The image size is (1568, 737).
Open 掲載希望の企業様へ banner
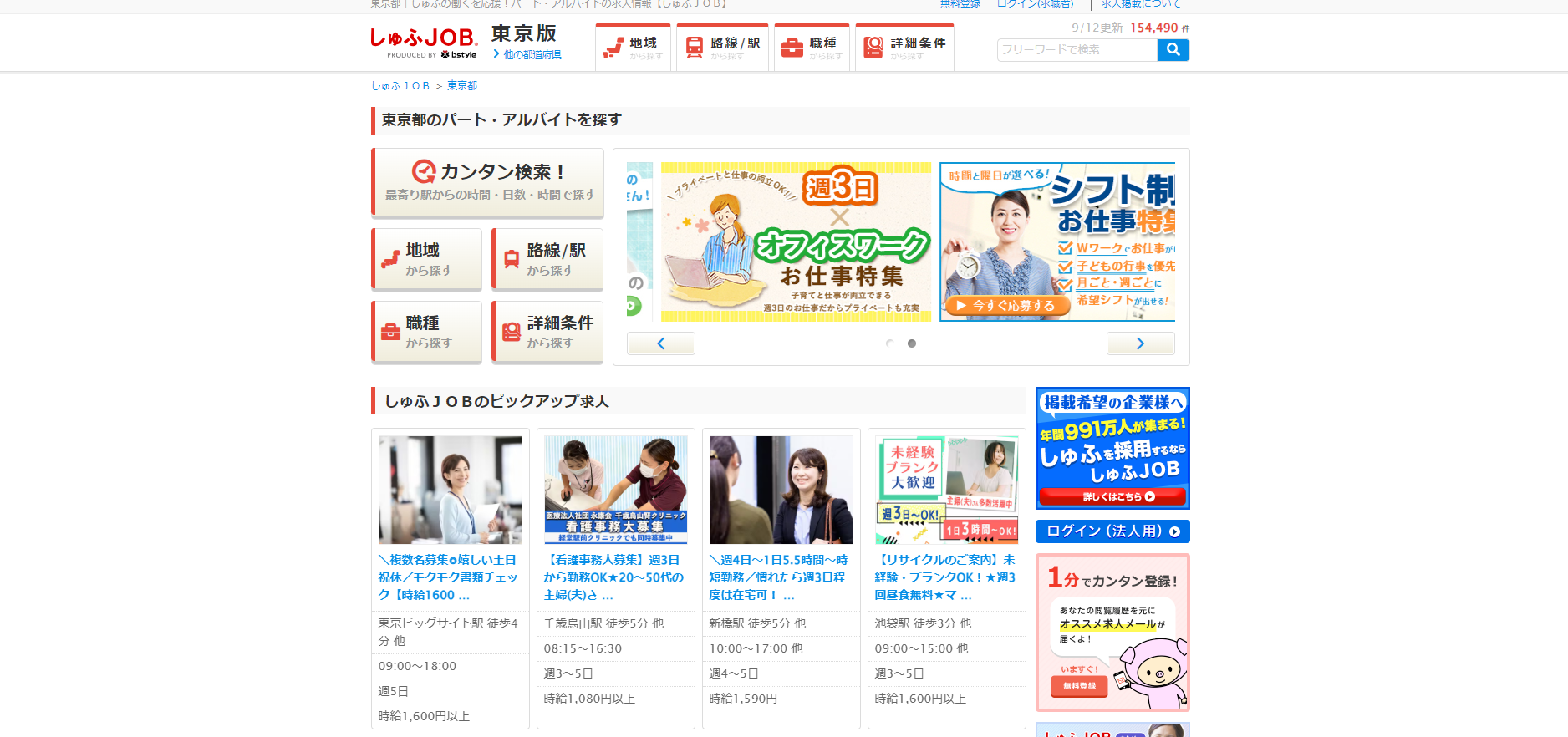(x=1112, y=448)
